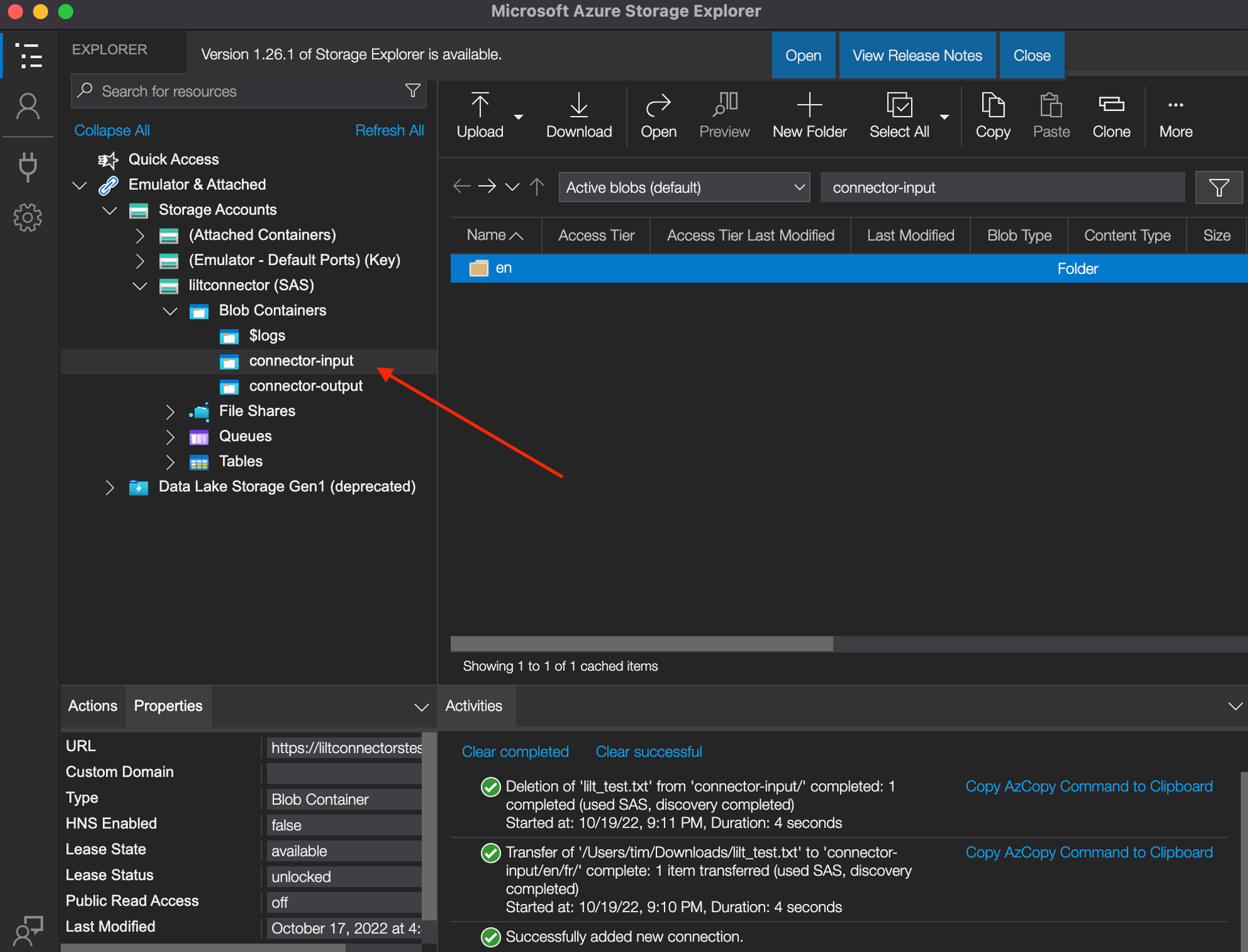Screen dimensions: 1248x952
Task: Switch to the Actions tab
Action: coord(92,706)
